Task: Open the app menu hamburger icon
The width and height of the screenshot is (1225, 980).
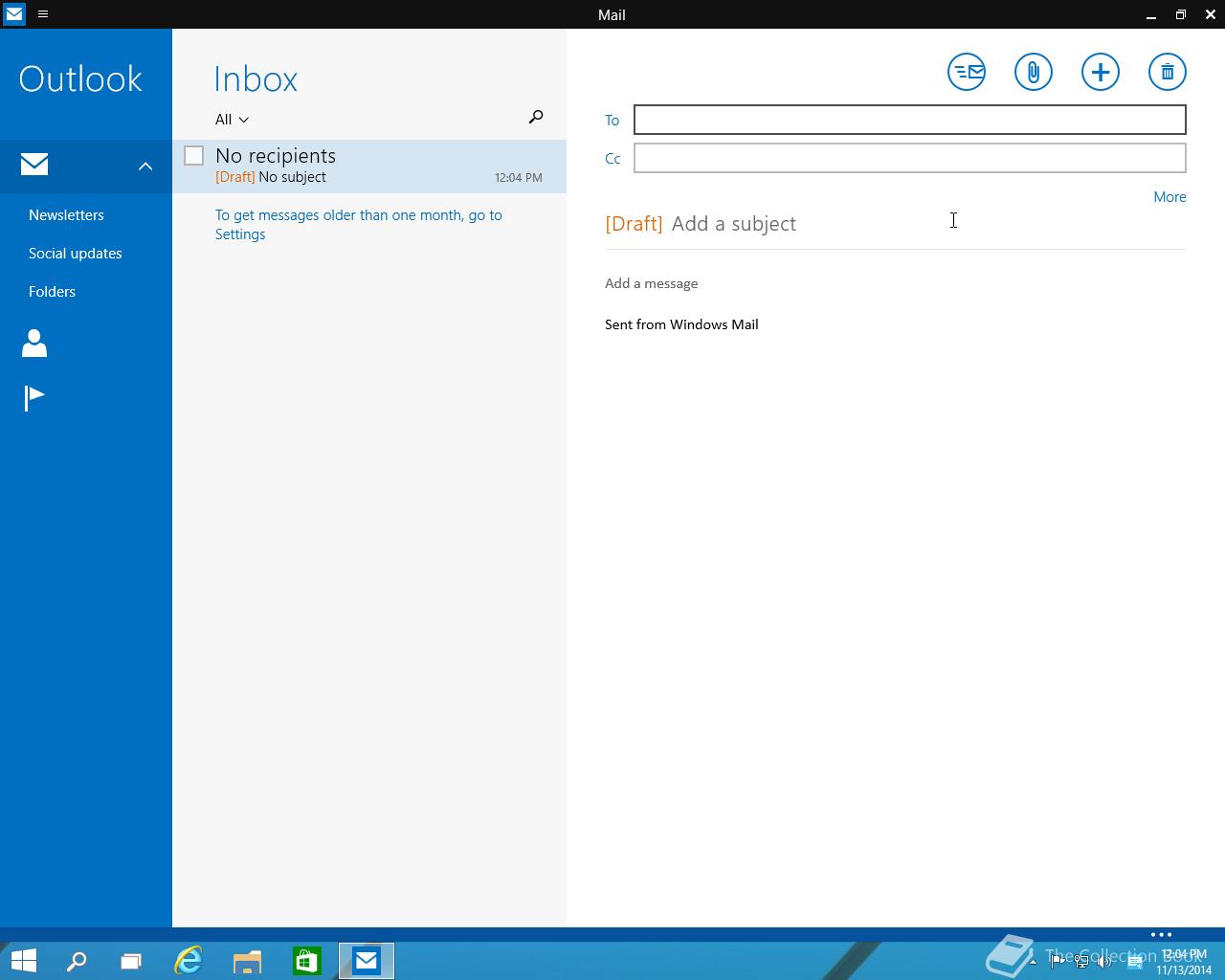Action: click(x=42, y=14)
